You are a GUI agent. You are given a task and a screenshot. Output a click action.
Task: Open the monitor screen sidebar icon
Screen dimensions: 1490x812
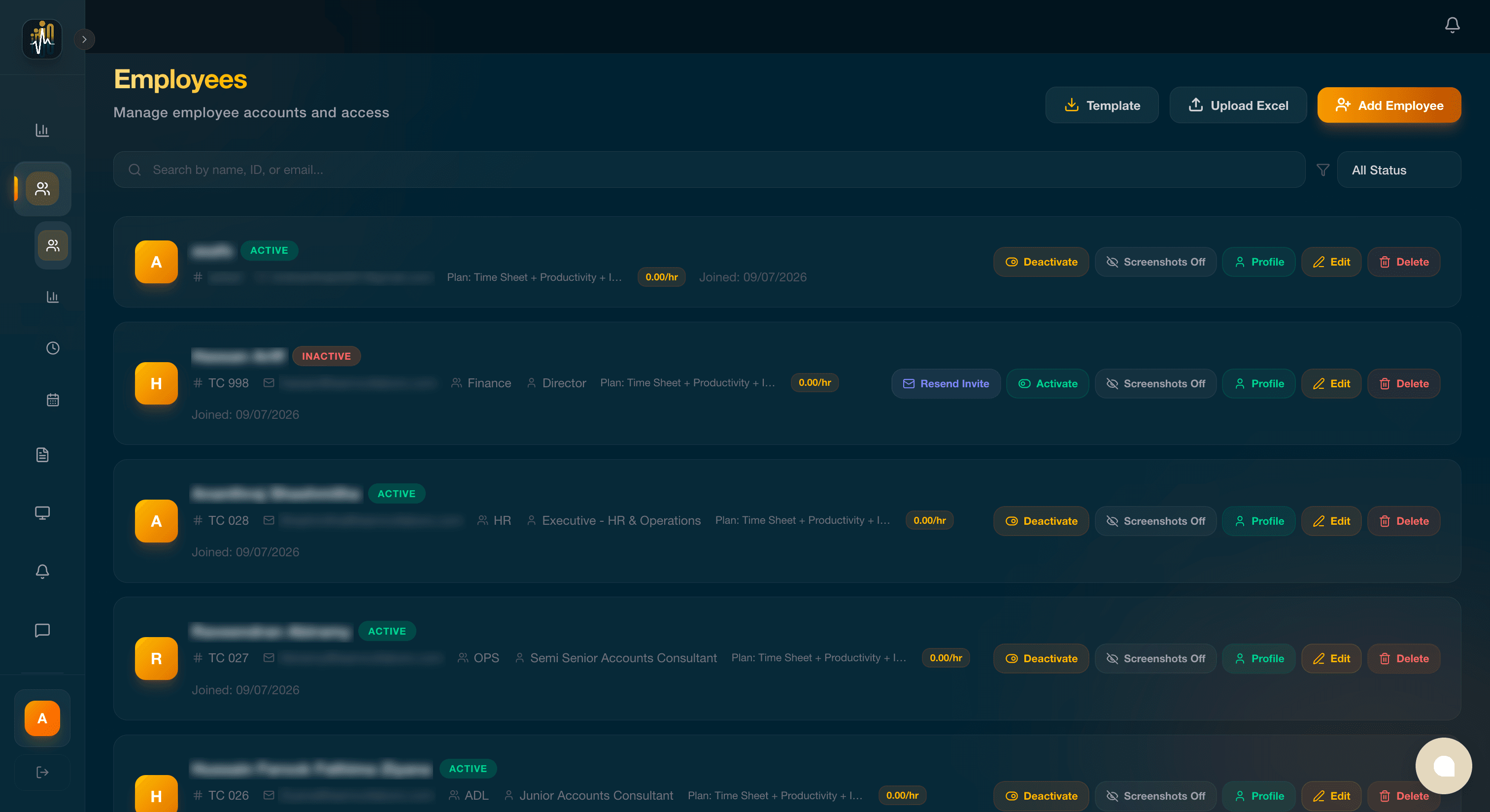tap(42, 513)
